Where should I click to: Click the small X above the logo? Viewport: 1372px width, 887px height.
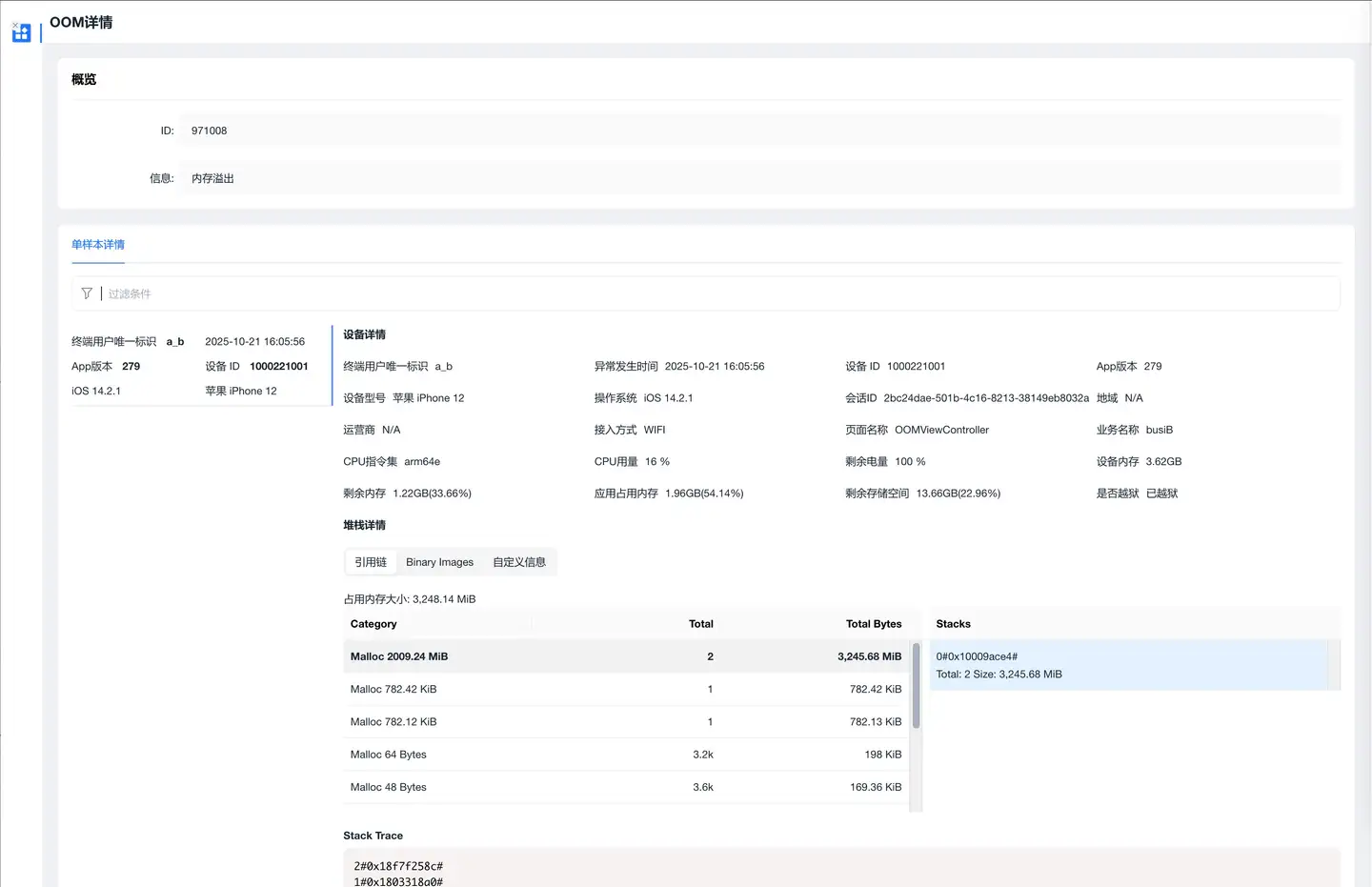coord(15,25)
